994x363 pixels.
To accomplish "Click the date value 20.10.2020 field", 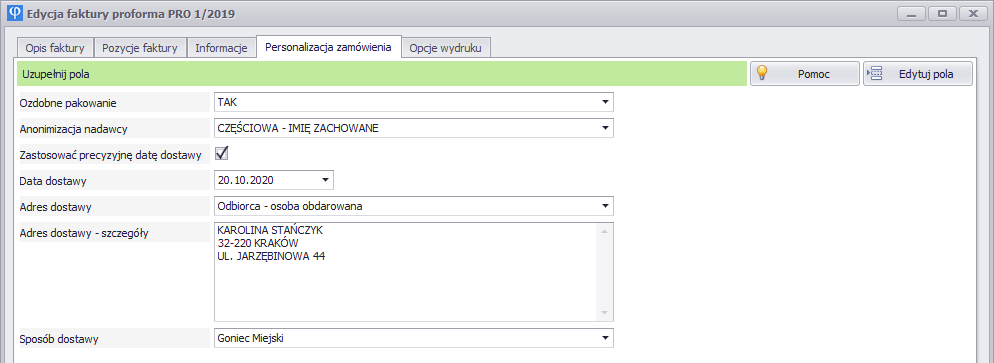I will pos(266,180).
